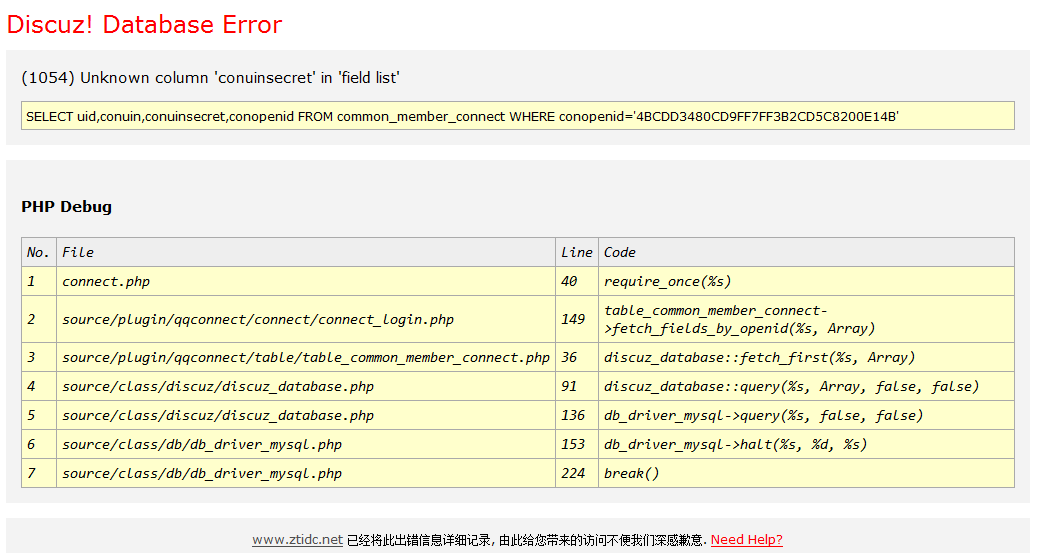Select the discuz_database::query code cell

(806, 387)
